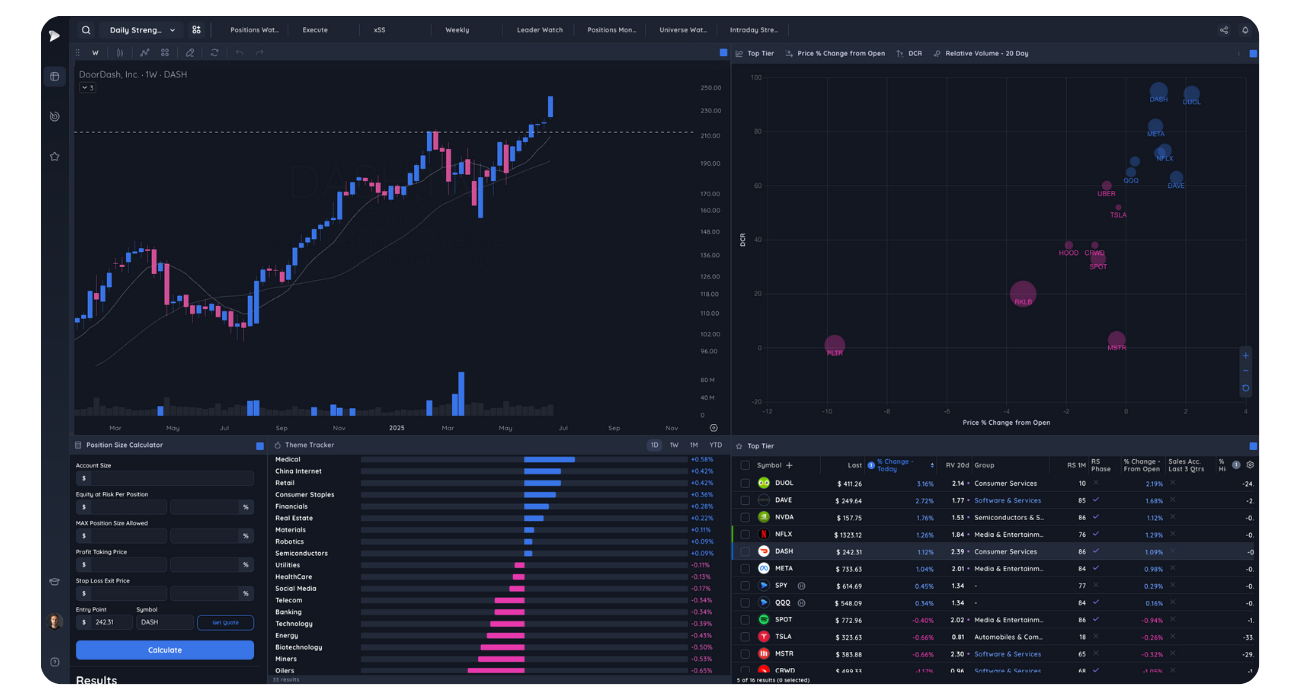The image size is (1300, 700).
Task: Expand the Daily Strength workspace dropdown
Action: pyautogui.click(x=141, y=30)
